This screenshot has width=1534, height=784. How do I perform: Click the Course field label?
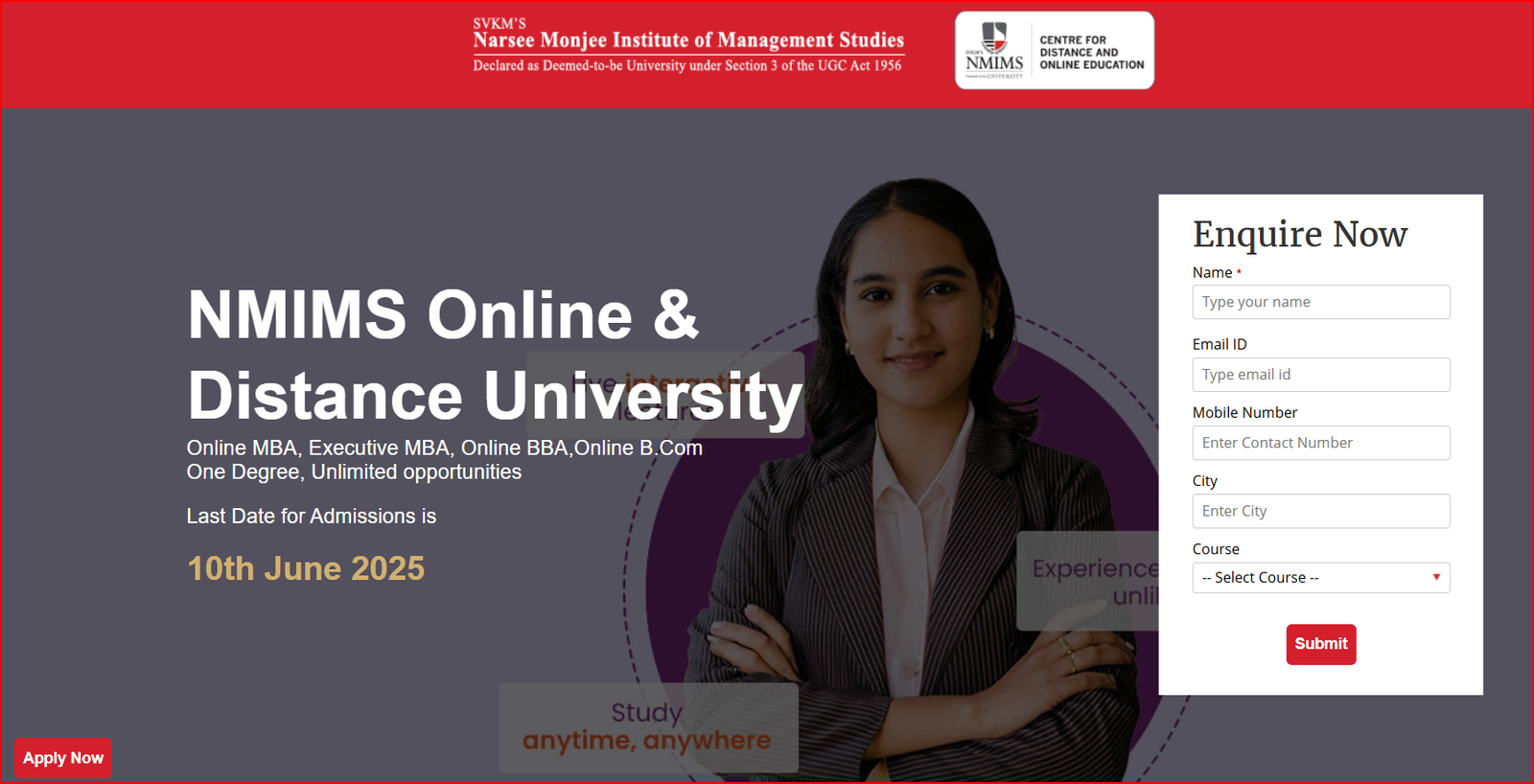pyautogui.click(x=1216, y=549)
